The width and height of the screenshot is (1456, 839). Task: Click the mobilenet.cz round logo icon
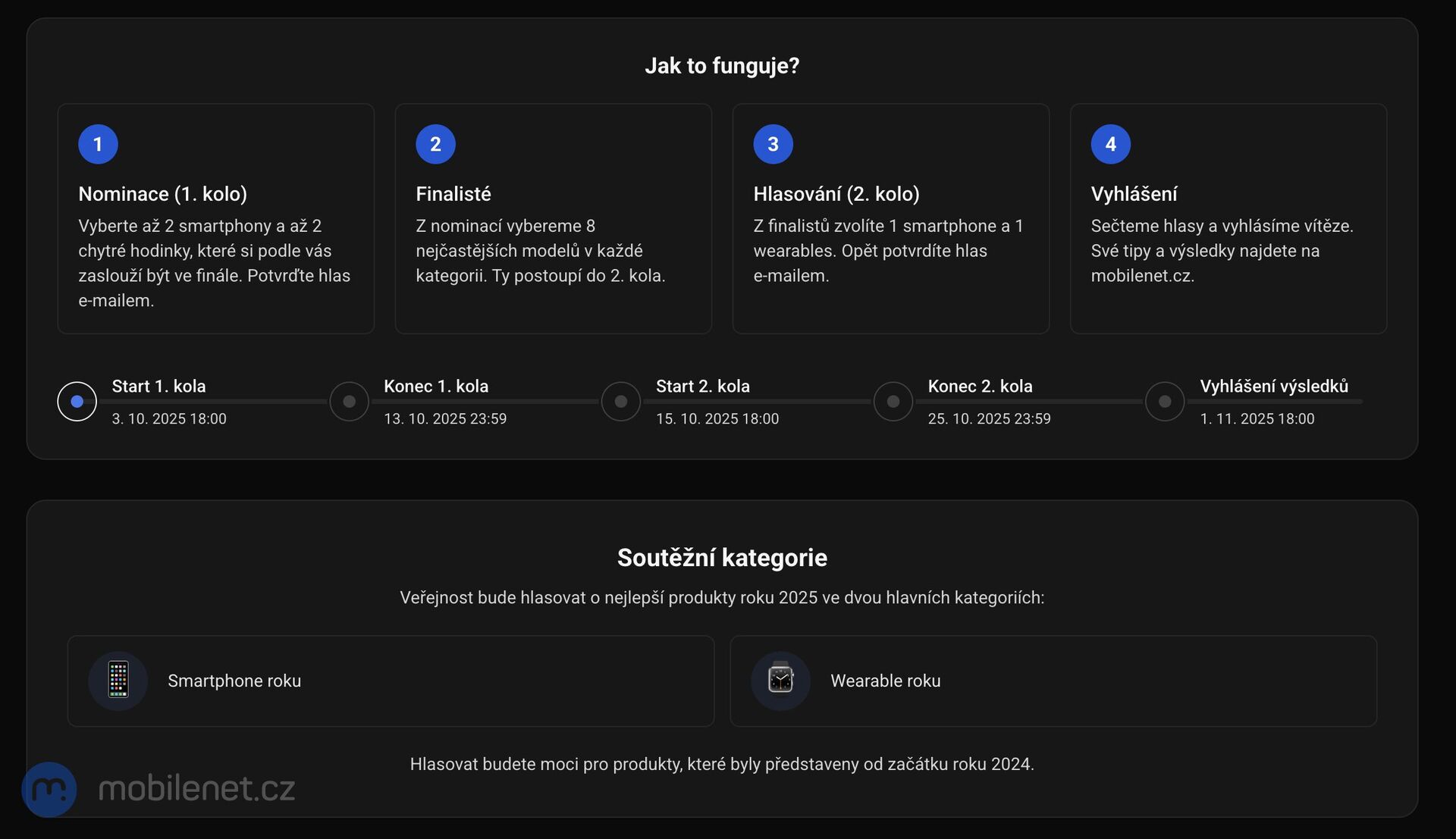click(49, 789)
